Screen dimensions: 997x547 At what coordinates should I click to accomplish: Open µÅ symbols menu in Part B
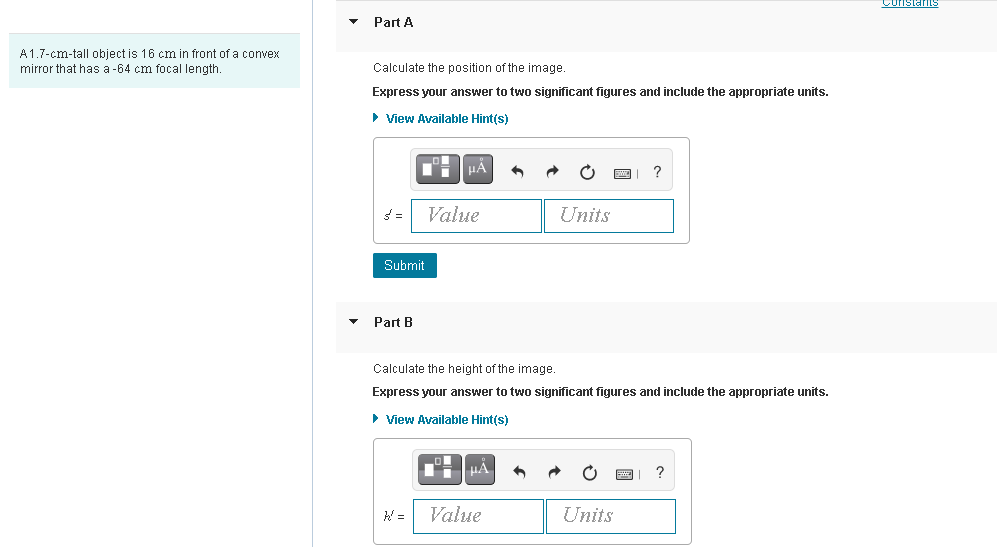pyautogui.click(x=479, y=469)
